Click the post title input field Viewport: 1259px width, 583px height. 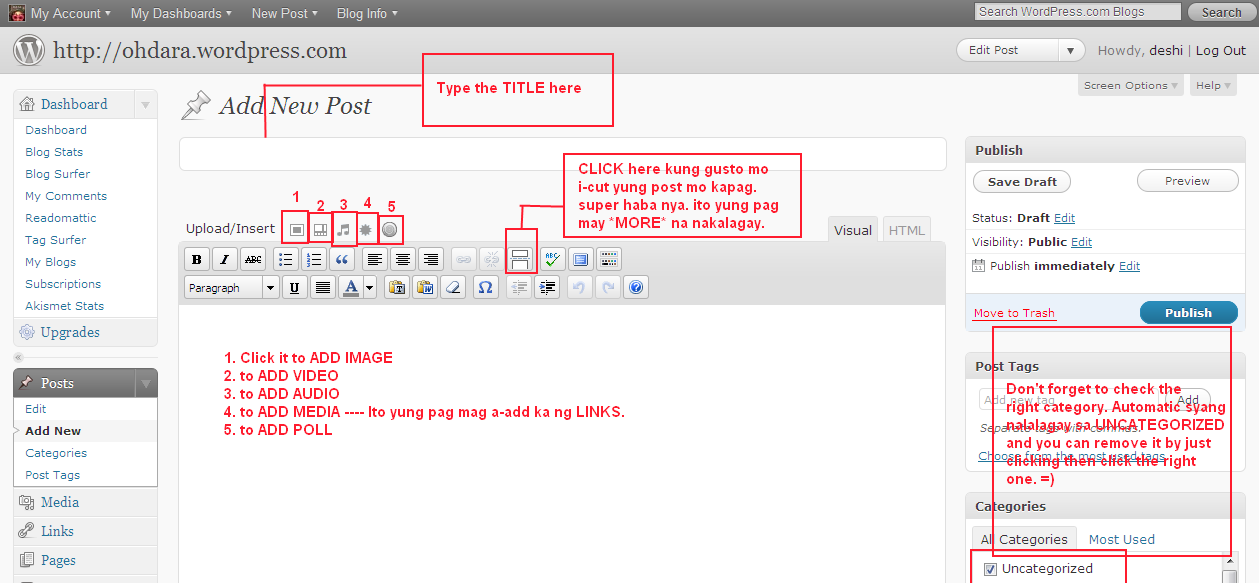click(562, 155)
